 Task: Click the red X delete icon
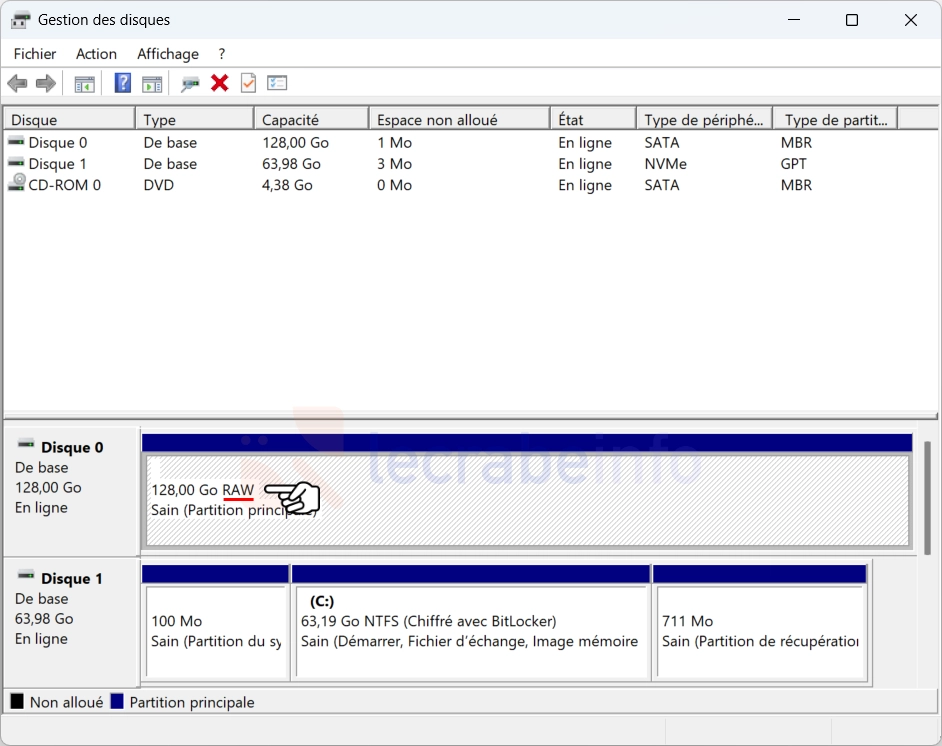(220, 83)
